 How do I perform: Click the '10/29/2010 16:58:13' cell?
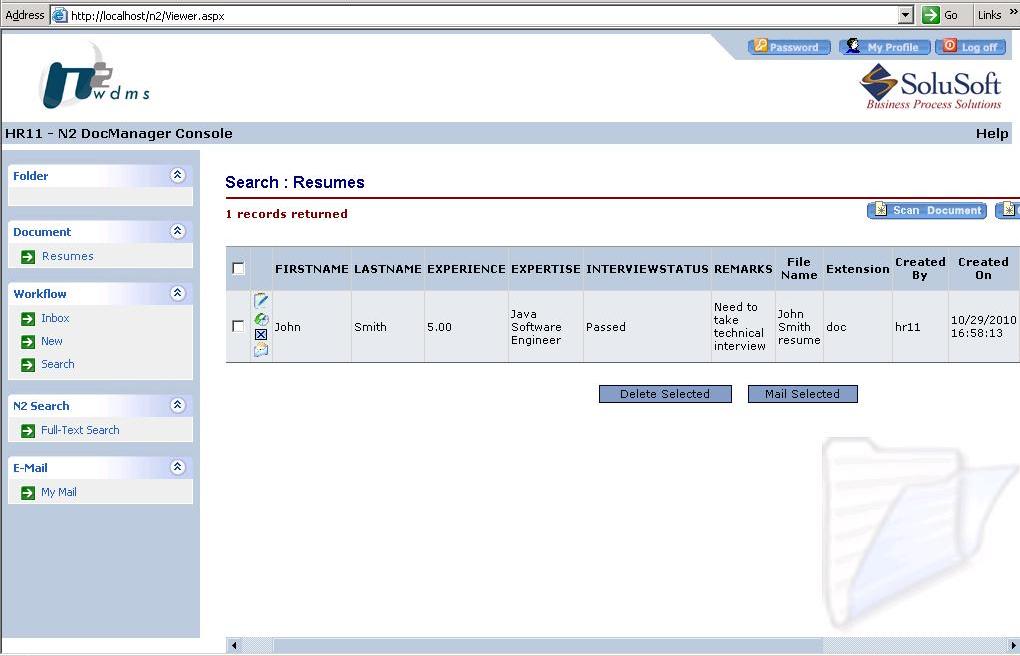coord(984,326)
